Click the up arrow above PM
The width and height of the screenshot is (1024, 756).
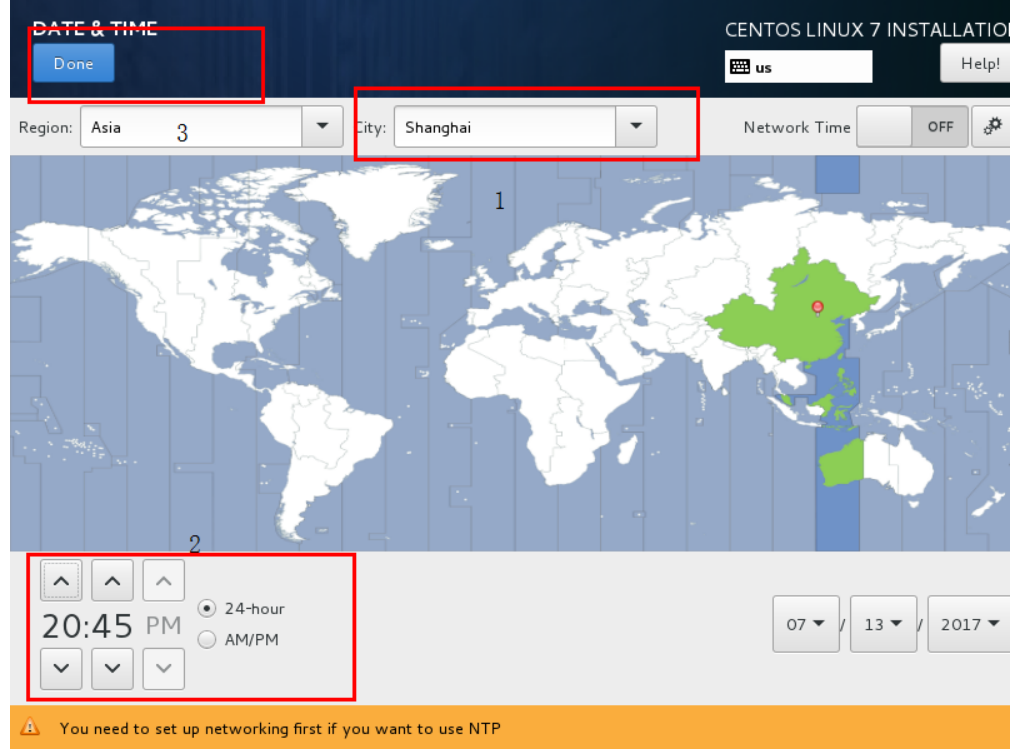coord(164,580)
